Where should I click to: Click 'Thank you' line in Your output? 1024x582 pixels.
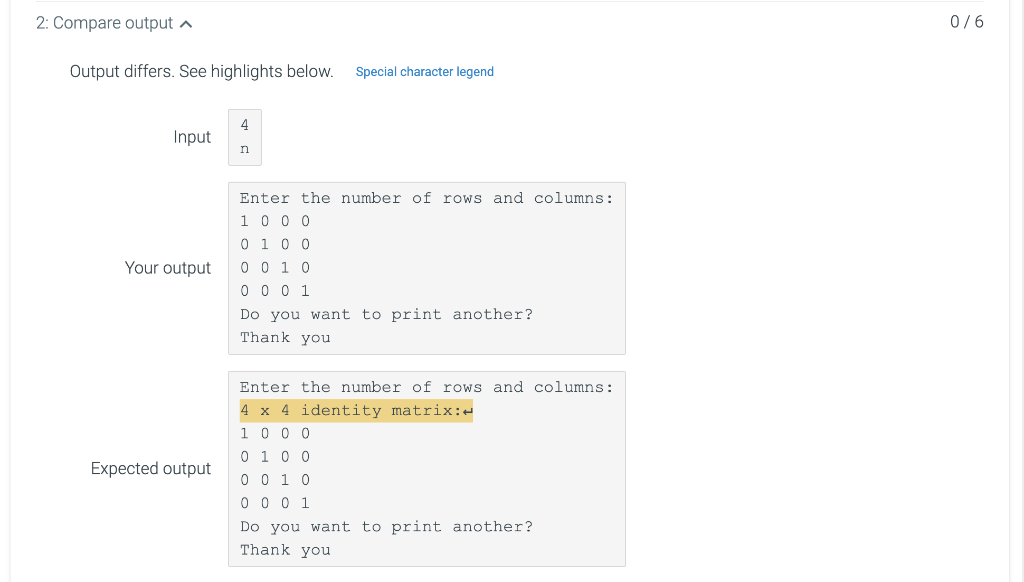284,337
